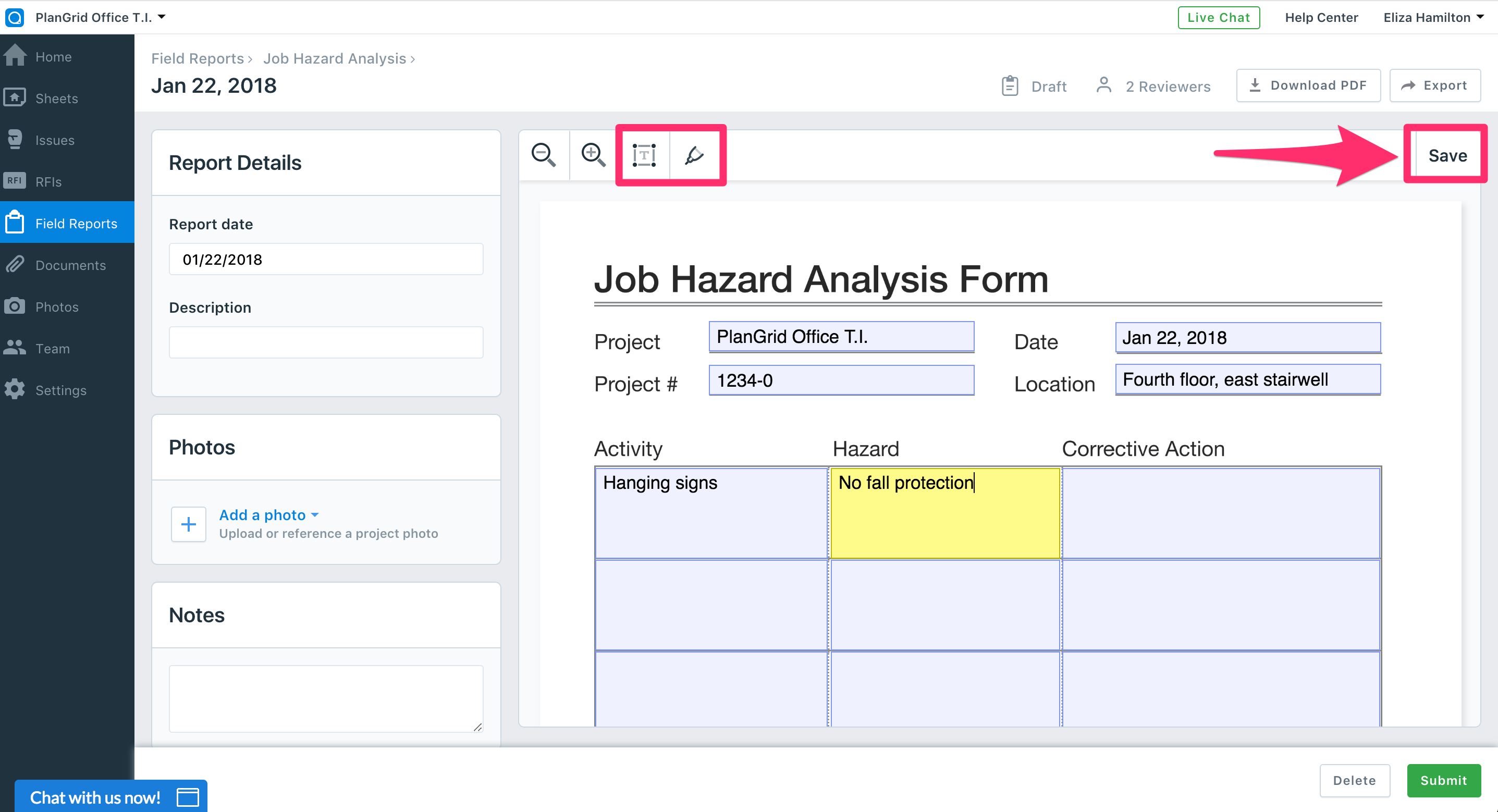The image size is (1498, 812).
Task: Click the plus add photo icon
Action: coord(188,525)
